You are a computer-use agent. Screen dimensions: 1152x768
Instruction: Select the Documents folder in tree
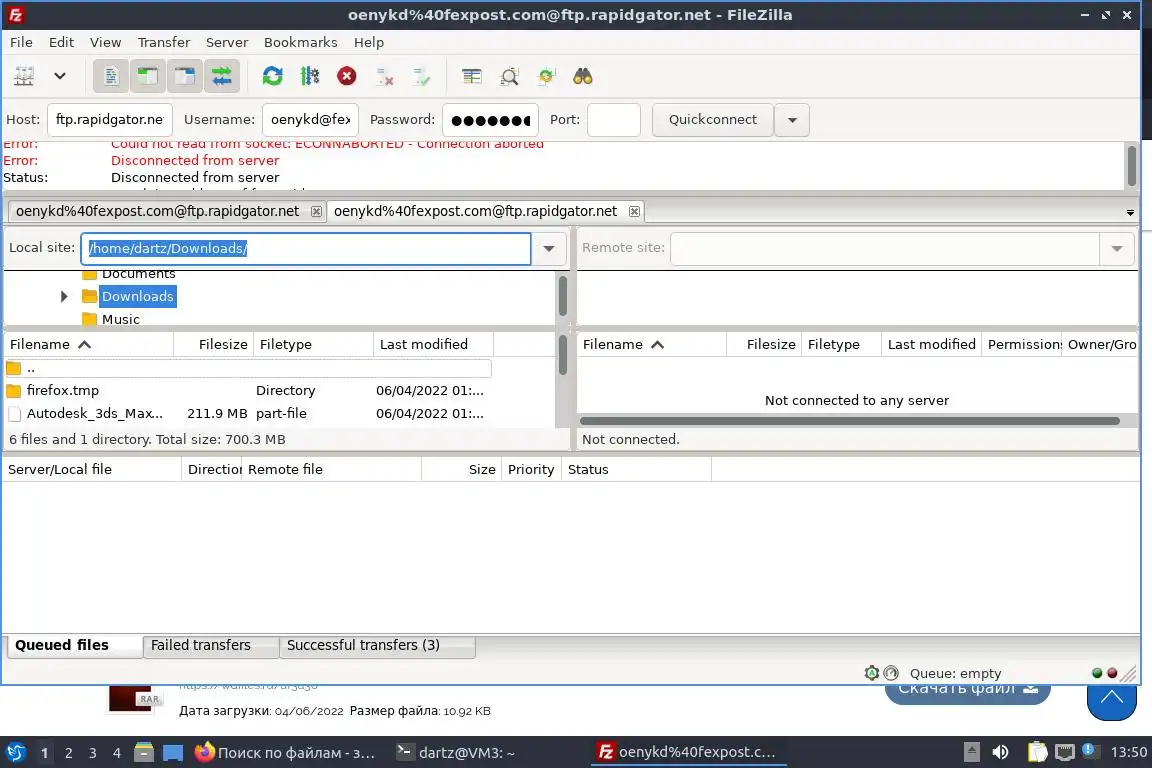138,274
